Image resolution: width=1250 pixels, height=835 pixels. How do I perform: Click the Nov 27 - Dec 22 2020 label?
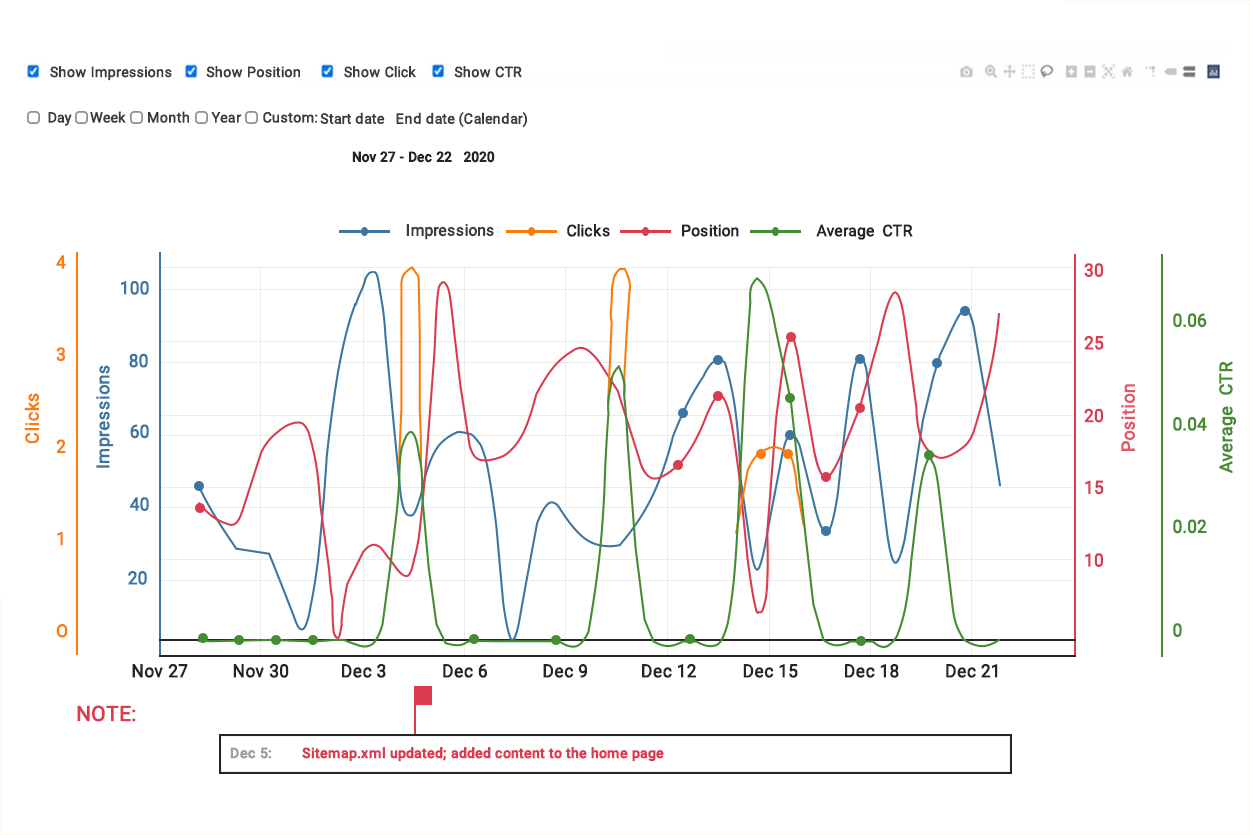[423, 157]
